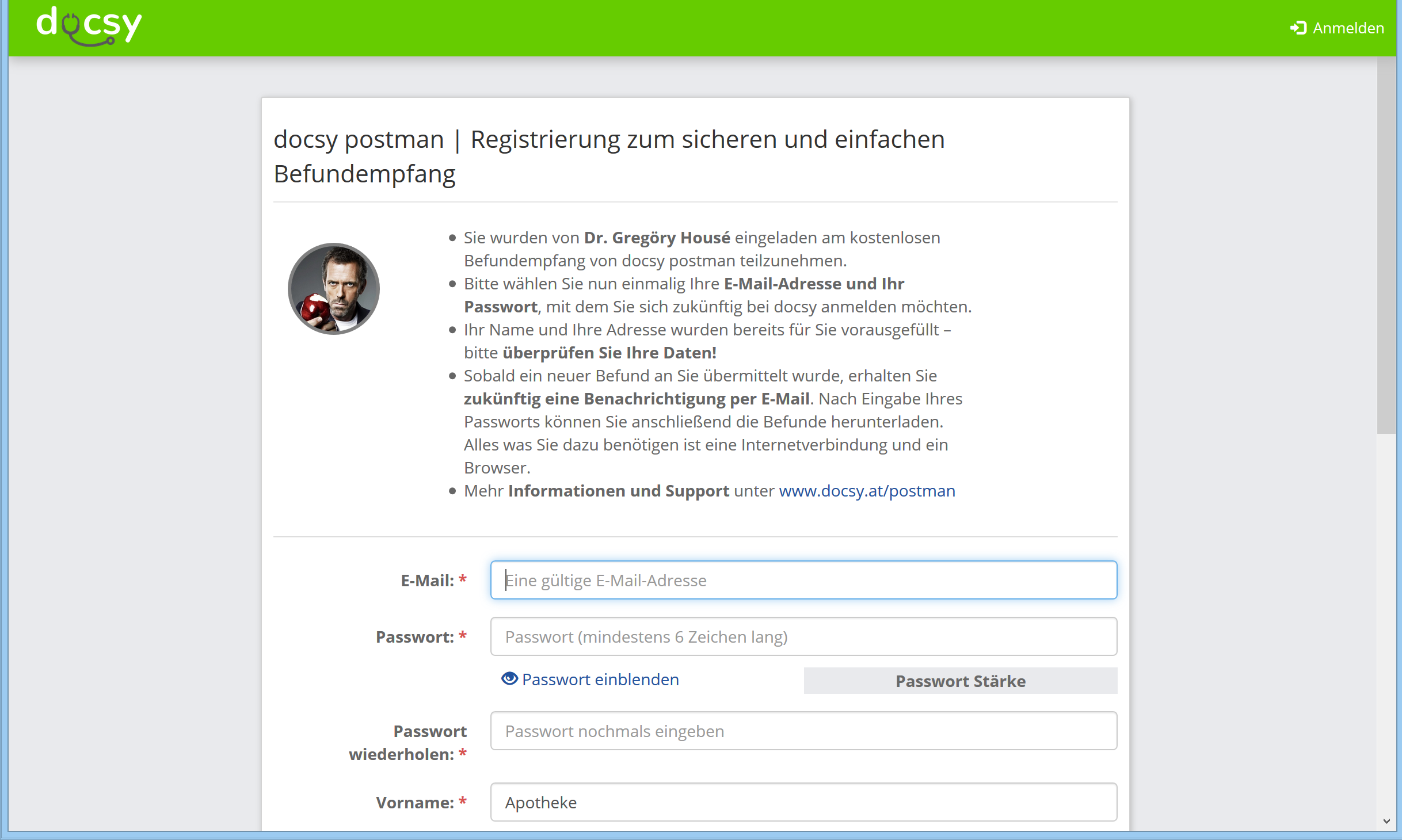1402x840 pixels.
Task: Click the 'Vorname:' field label
Action: point(421,803)
